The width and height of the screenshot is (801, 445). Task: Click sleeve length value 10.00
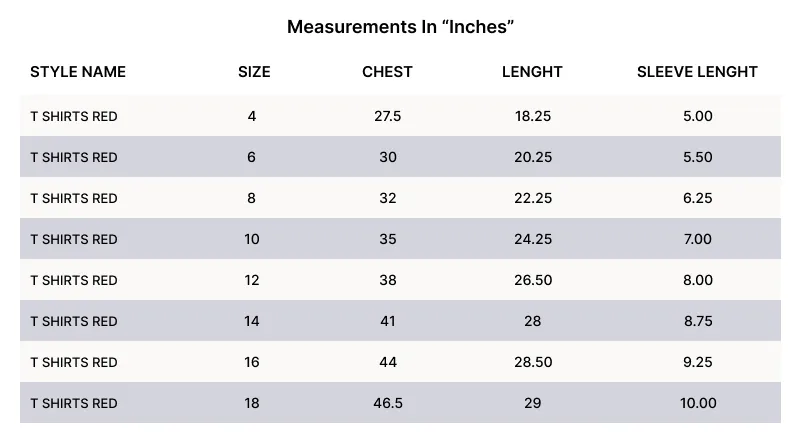(x=697, y=403)
